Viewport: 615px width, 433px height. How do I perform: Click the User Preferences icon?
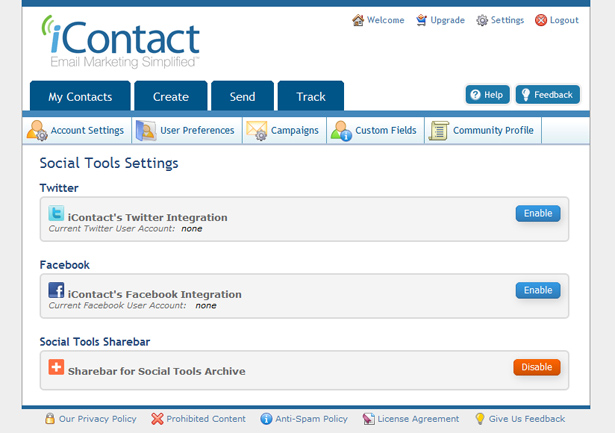tap(146, 130)
